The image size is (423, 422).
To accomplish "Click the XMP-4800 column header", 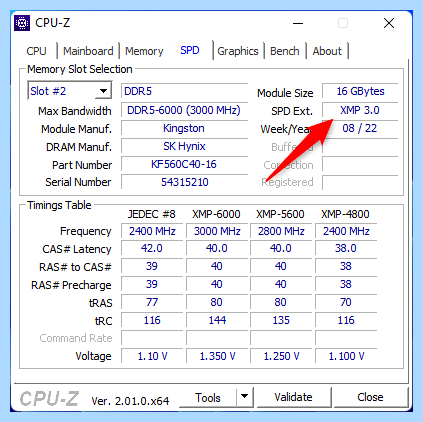I will [345, 214].
